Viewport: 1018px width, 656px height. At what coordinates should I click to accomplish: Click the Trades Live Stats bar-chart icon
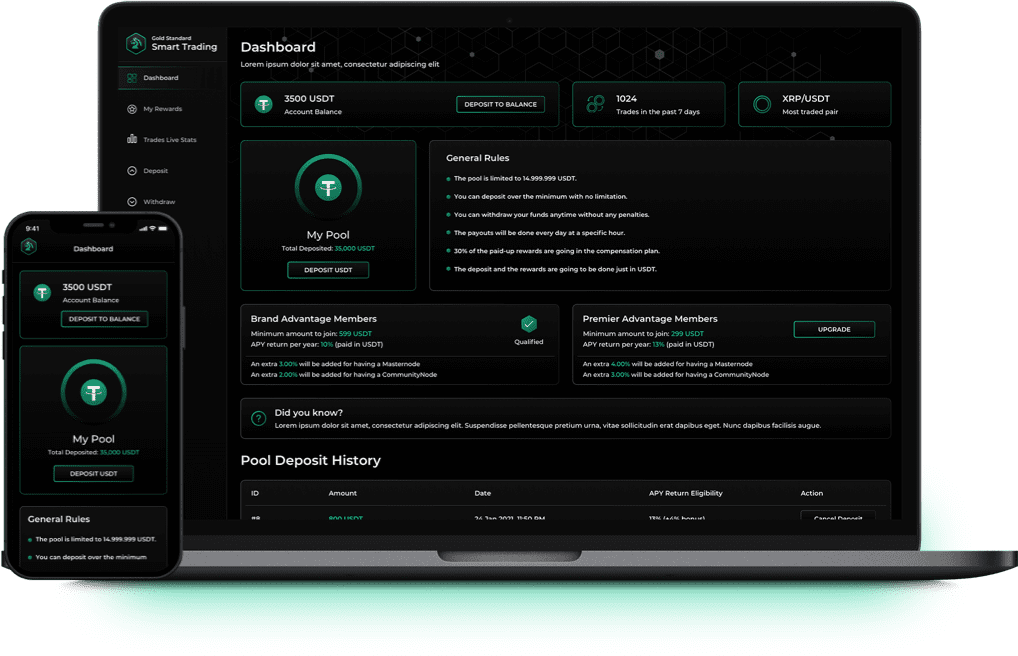(x=132, y=139)
